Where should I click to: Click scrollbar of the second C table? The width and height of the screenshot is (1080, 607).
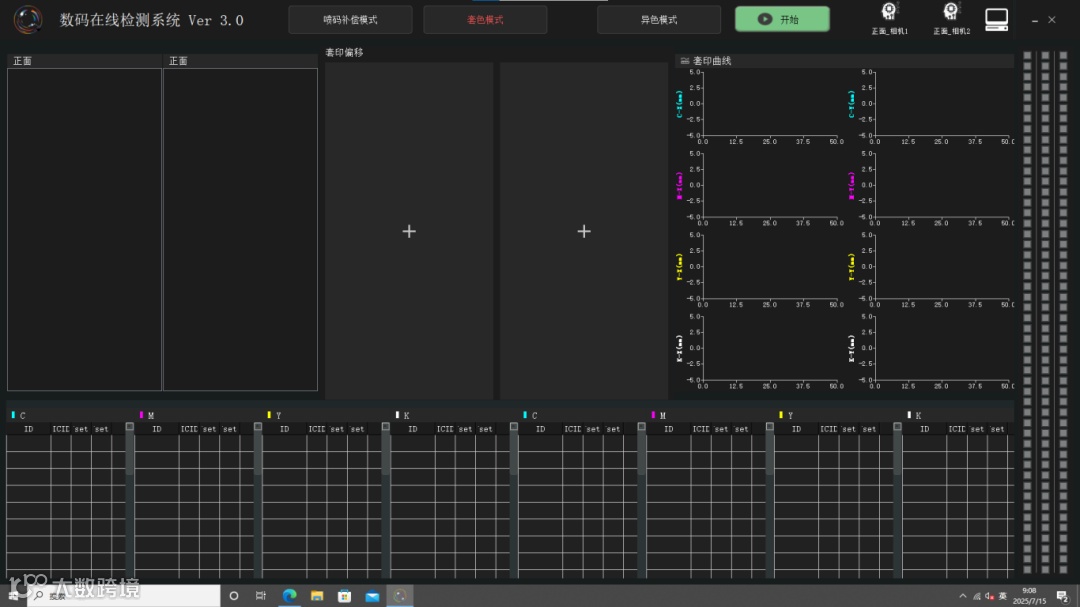point(641,500)
